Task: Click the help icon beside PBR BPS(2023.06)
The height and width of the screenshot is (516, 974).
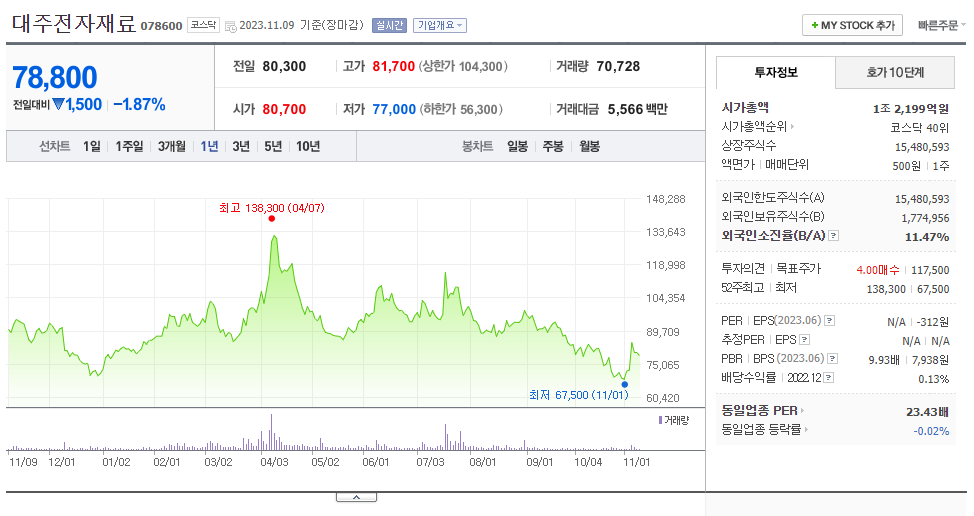Action: 833,359
